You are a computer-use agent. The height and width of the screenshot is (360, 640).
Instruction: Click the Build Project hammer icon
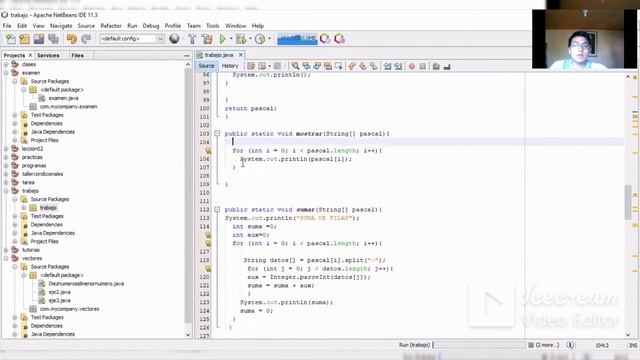[x=192, y=39]
